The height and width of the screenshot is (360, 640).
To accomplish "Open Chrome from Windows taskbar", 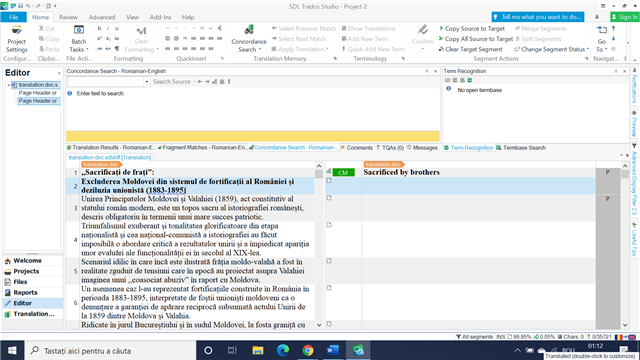I will tap(308, 350).
